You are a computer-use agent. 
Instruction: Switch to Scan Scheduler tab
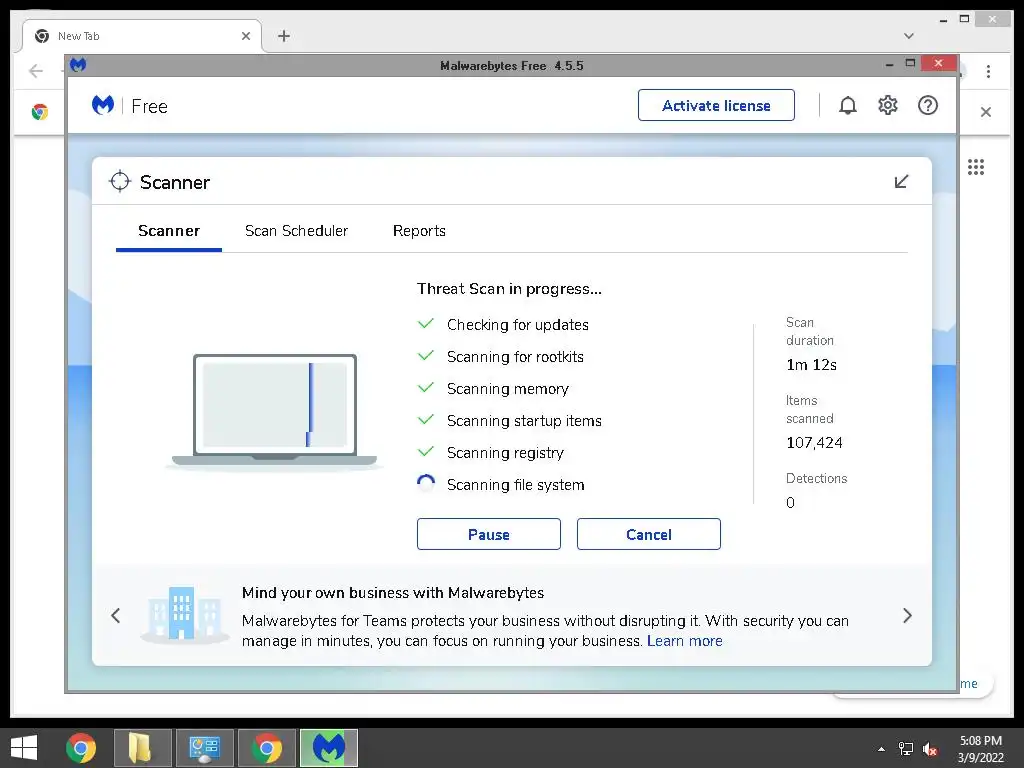(x=296, y=231)
